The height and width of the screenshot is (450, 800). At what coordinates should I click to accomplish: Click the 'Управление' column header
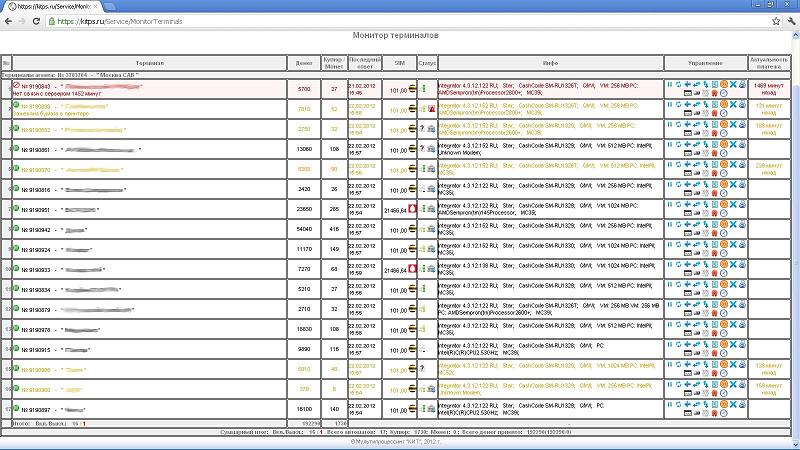pyautogui.click(x=705, y=63)
